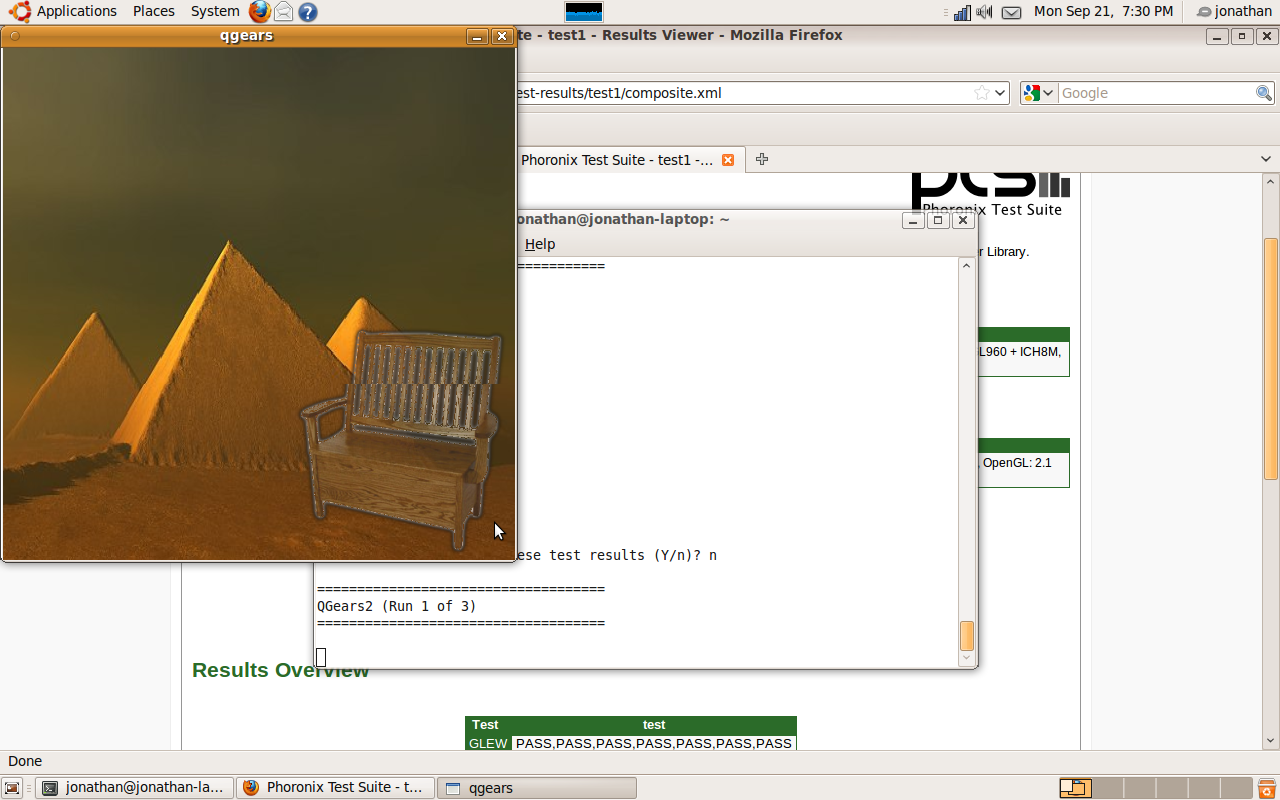Image resolution: width=1280 pixels, height=800 pixels.
Task: Open the trash icon in bottom panel
Action: pos(1267,788)
